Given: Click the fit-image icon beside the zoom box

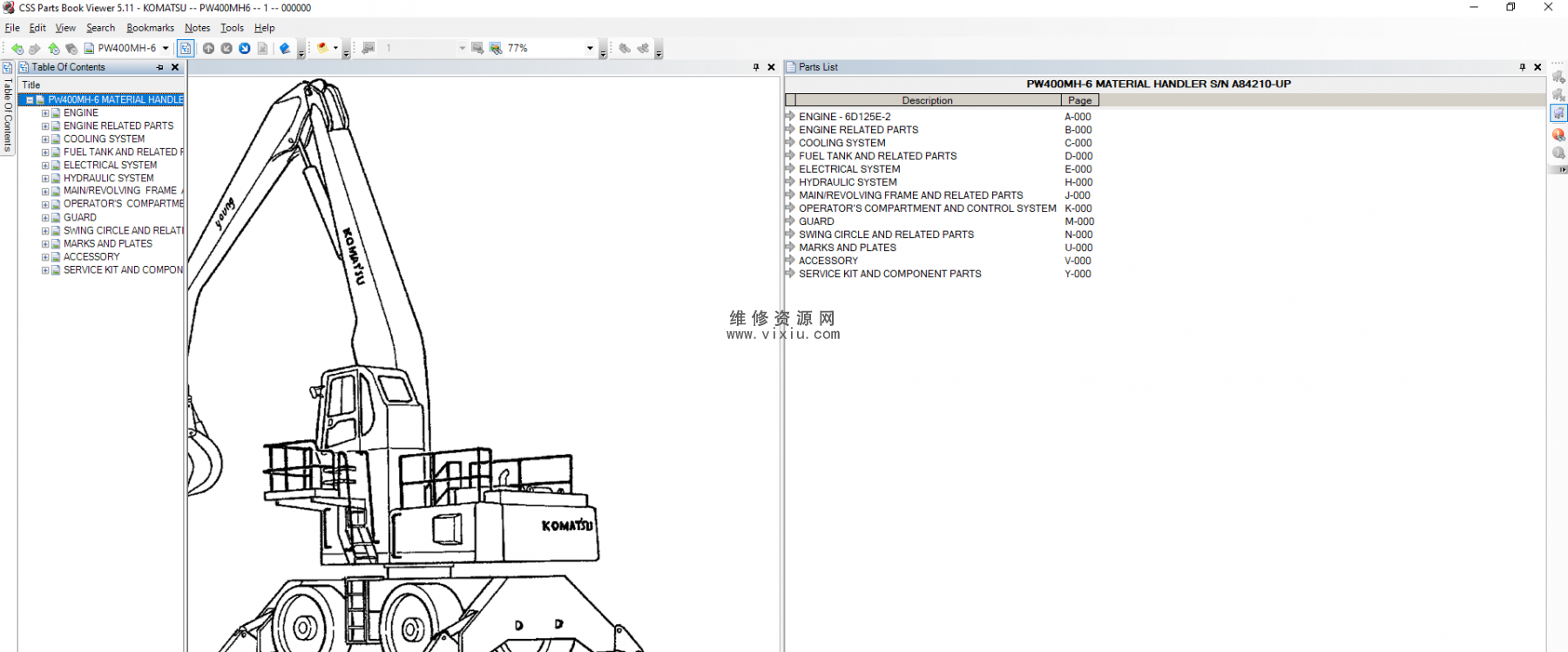Looking at the screenshot, I should click(x=477, y=49).
